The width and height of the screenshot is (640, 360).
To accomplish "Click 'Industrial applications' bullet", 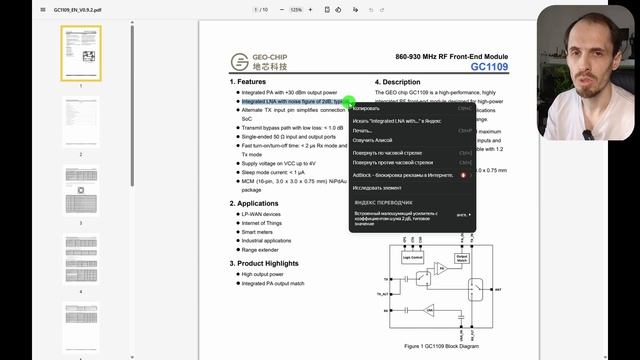I will [266, 241].
